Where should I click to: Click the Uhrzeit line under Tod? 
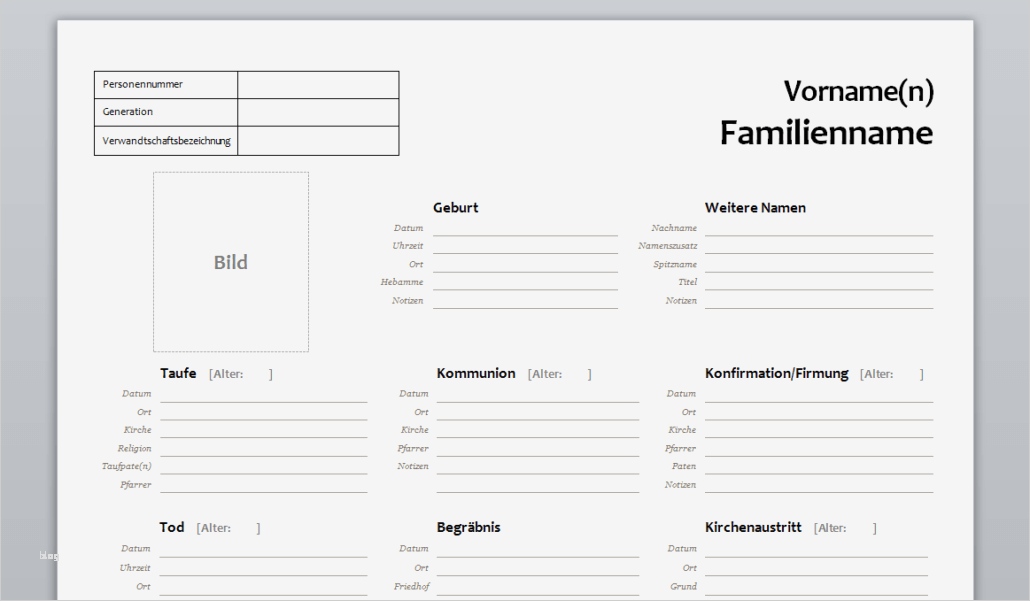pyautogui.click(x=263, y=569)
